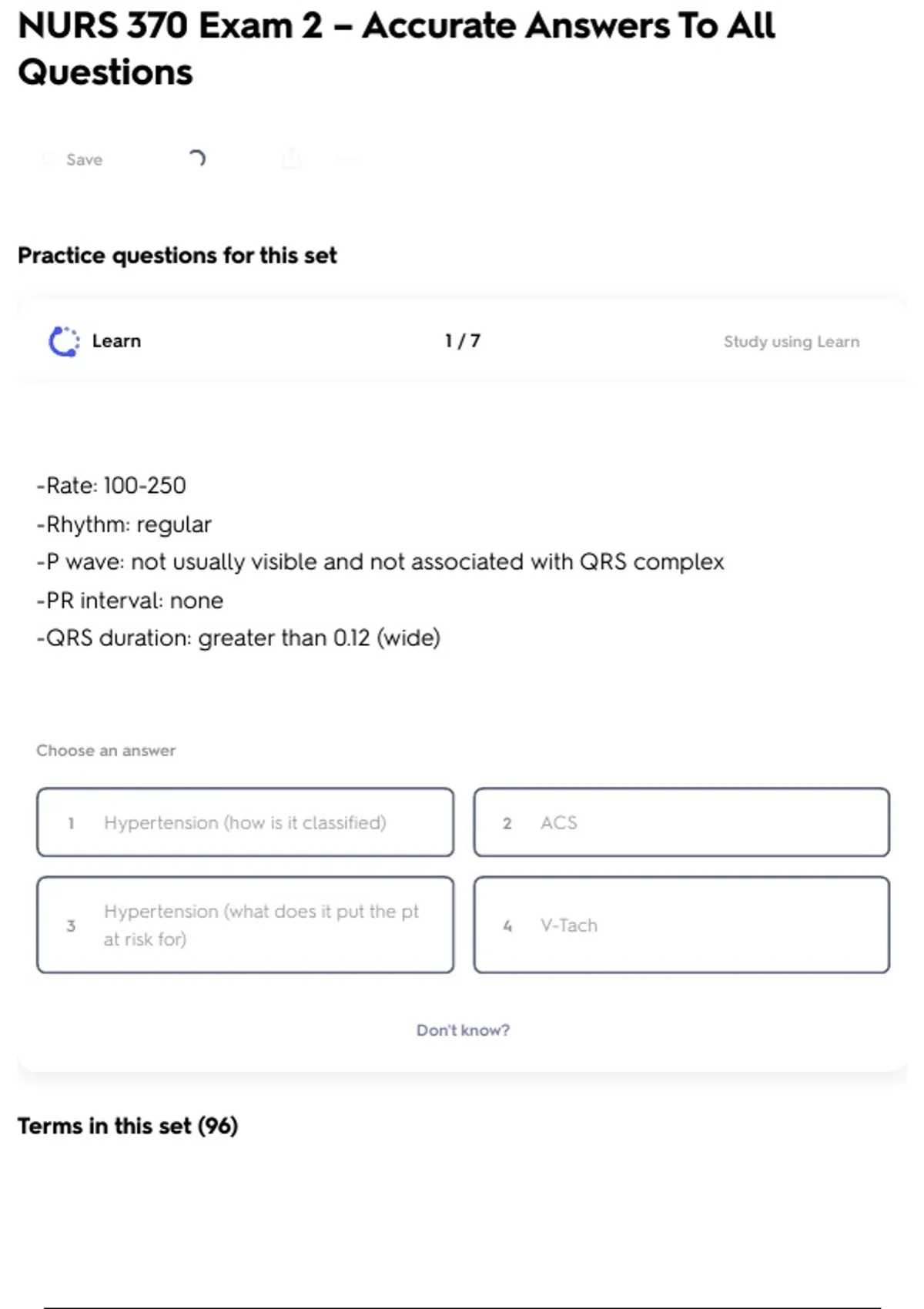Click the Save button
This screenshot has height=1309, width=924.
(x=83, y=159)
